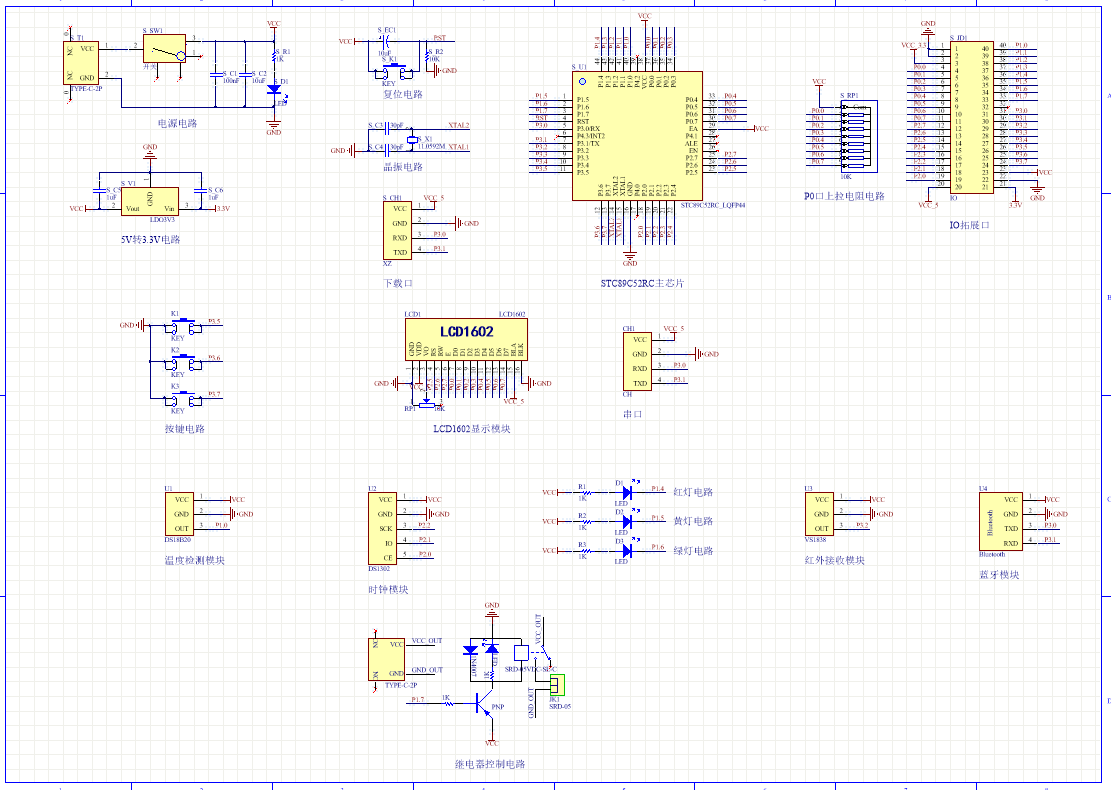Image resolution: width=1111 pixels, height=790 pixels.
Task: Select the U2 DS1302 clock module
Action: (383, 529)
